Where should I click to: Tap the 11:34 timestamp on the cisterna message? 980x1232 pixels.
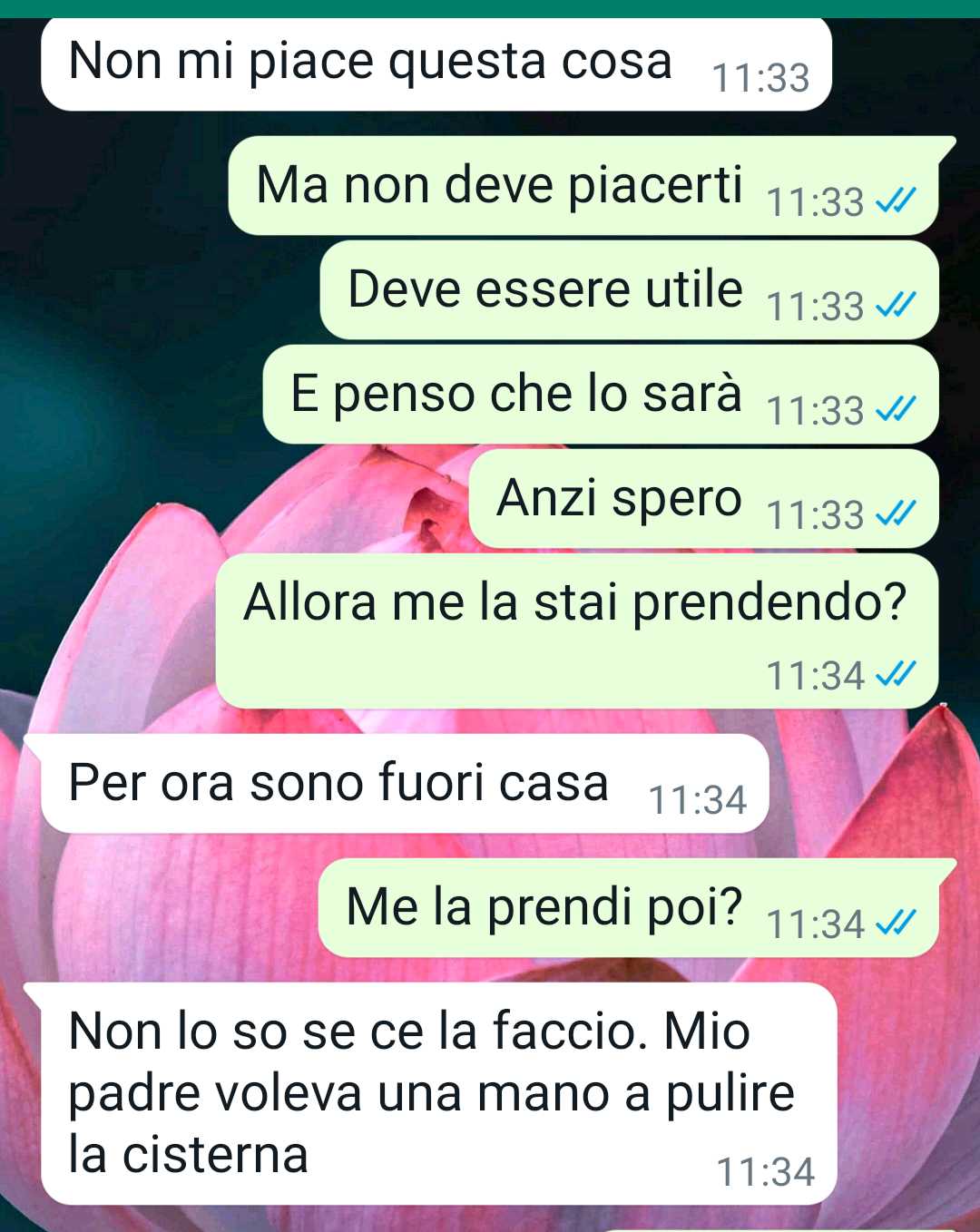tap(766, 1172)
